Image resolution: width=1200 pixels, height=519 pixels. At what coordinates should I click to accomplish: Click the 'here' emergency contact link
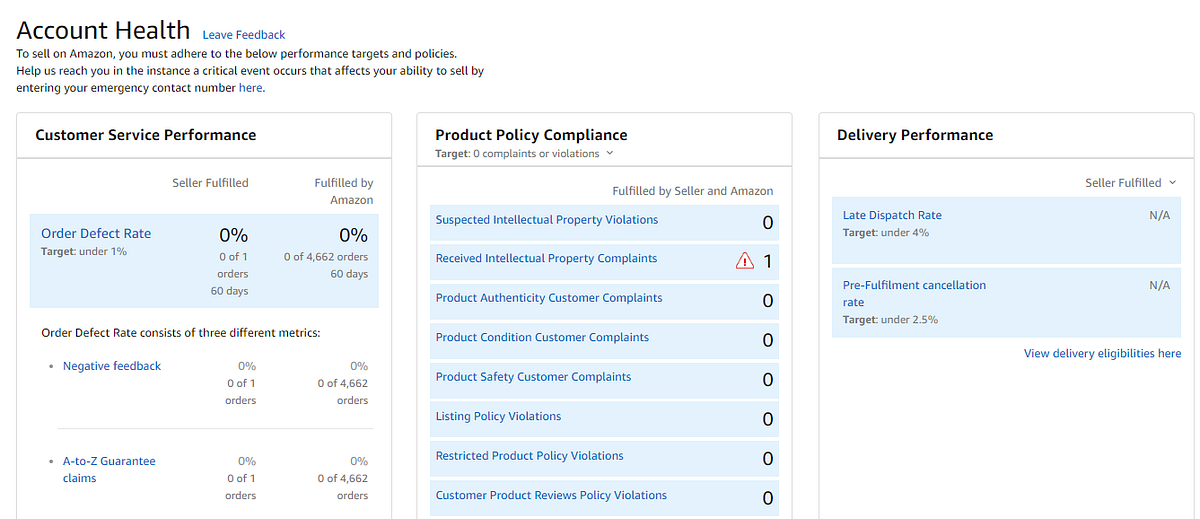(250, 88)
